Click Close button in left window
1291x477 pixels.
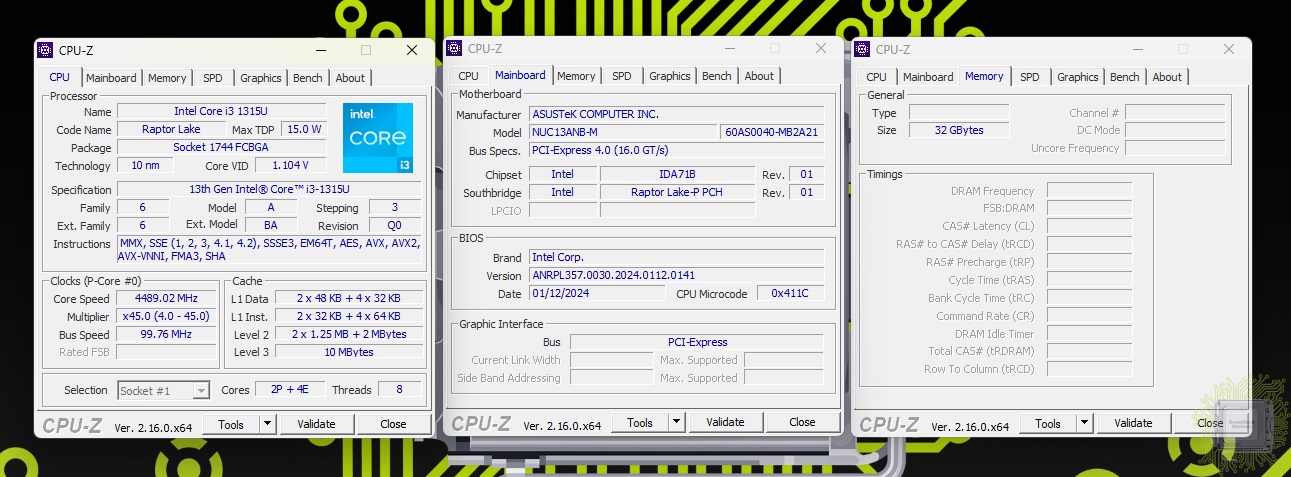click(x=394, y=424)
